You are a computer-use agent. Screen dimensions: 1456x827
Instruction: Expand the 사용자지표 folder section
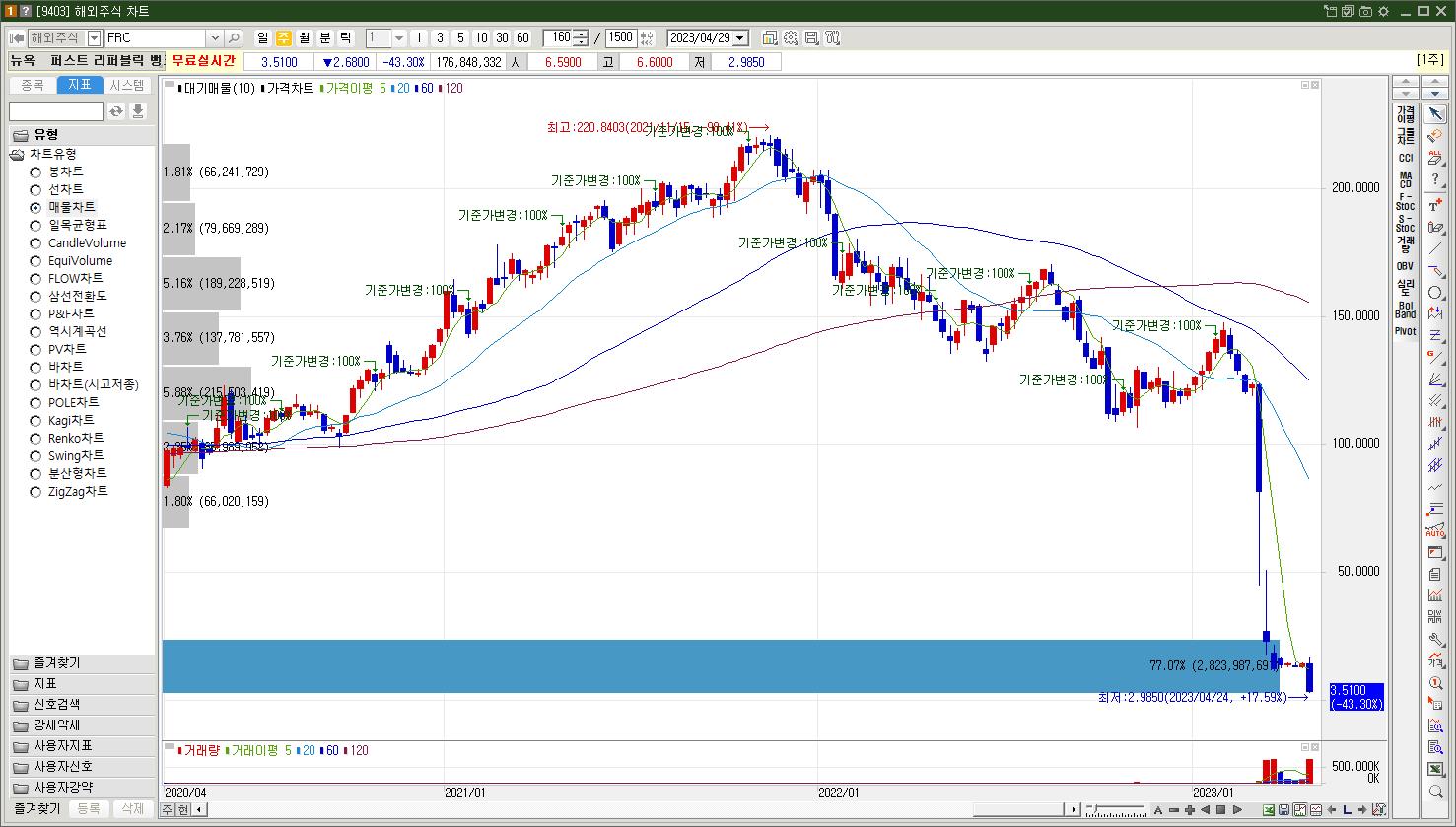(x=81, y=746)
